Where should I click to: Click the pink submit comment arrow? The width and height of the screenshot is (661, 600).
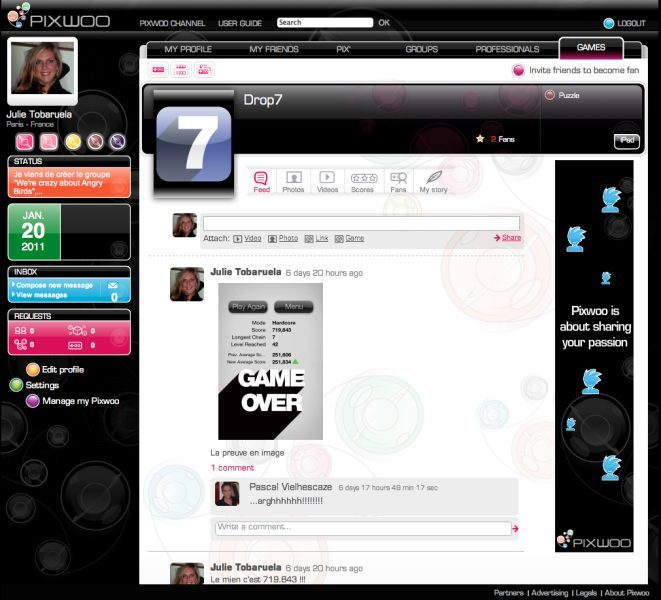(515, 528)
